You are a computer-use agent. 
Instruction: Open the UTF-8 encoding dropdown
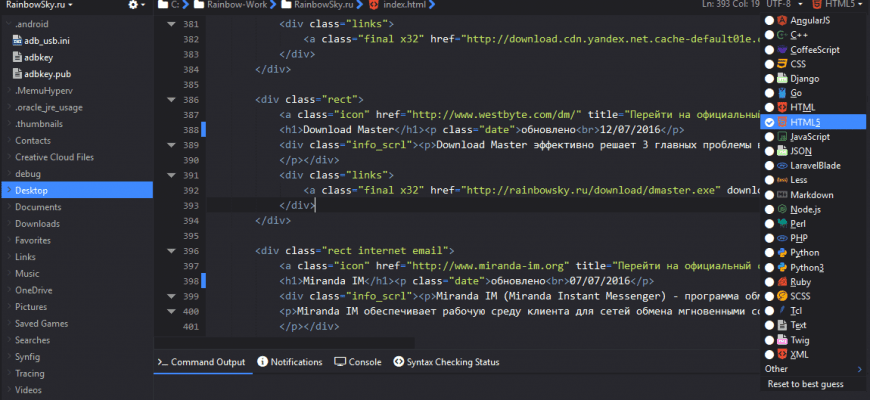click(785, 4)
